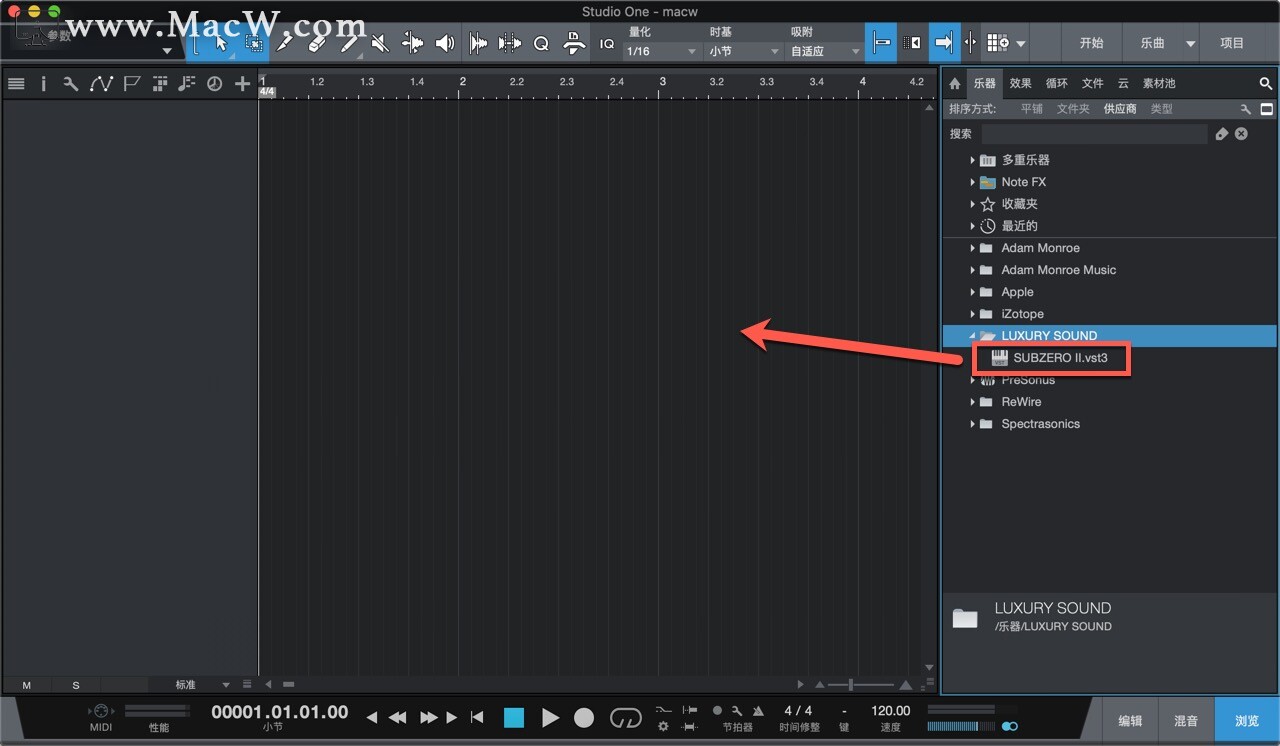Select the Listen speaker tool
The height and width of the screenshot is (746, 1280).
(445, 43)
